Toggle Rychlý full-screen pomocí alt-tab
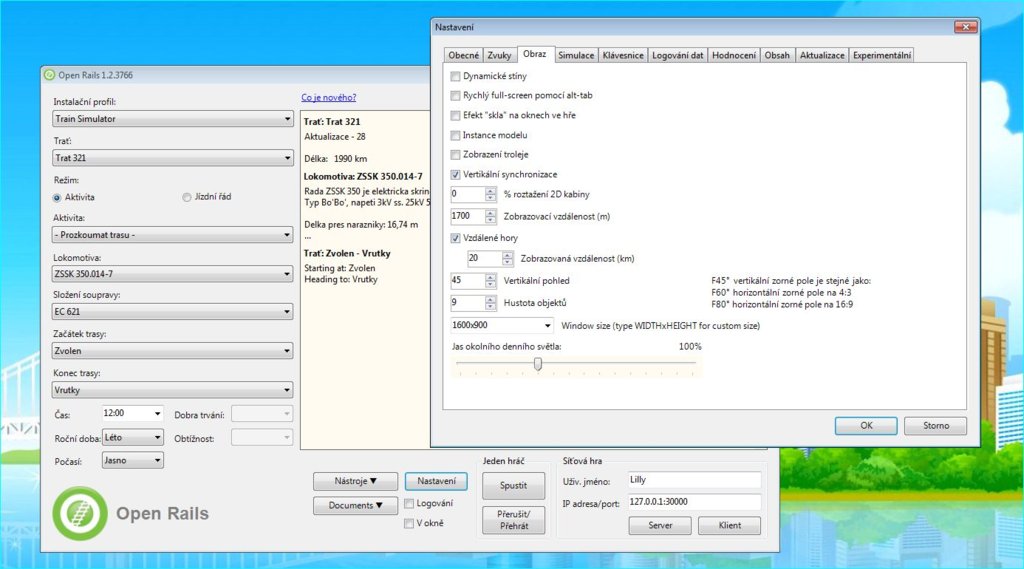 click(x=455, y=96)
